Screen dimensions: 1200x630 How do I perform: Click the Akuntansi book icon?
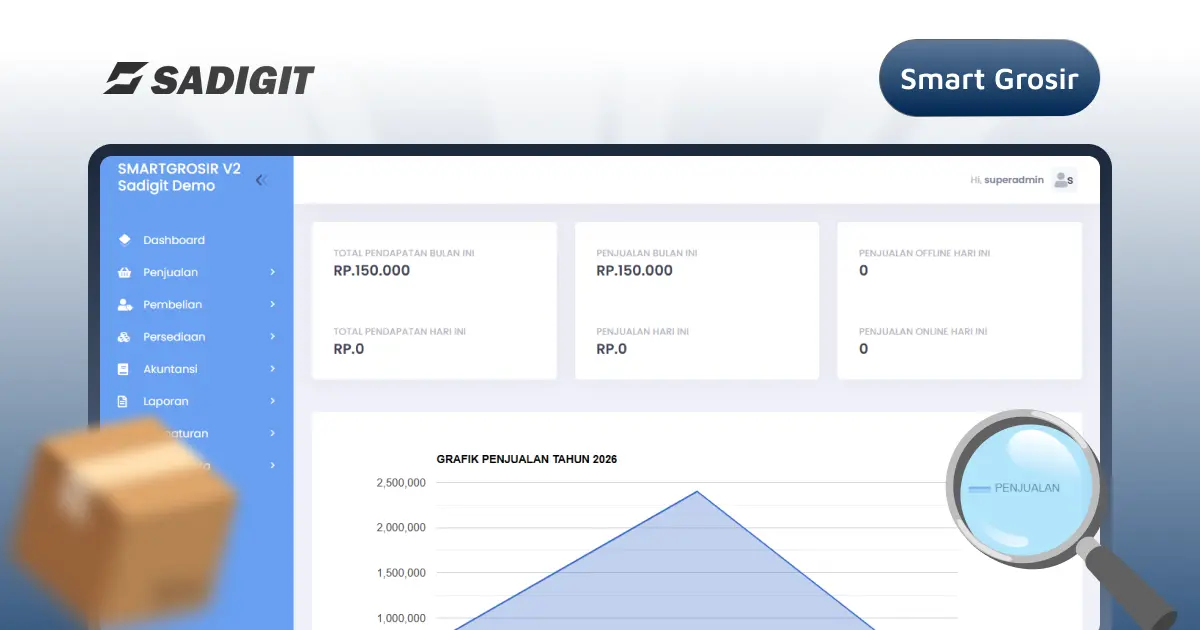124,369
